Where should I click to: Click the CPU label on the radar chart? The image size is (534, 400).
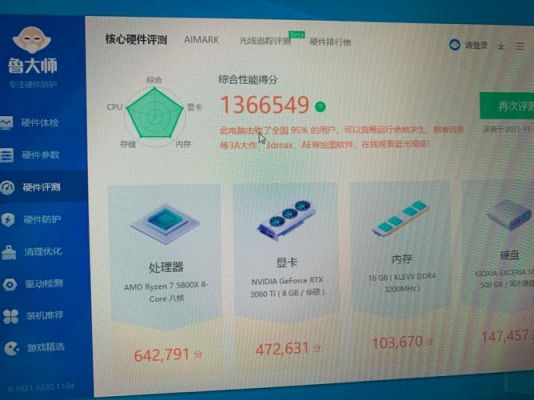pyautogui.click(x=114, y=107)
